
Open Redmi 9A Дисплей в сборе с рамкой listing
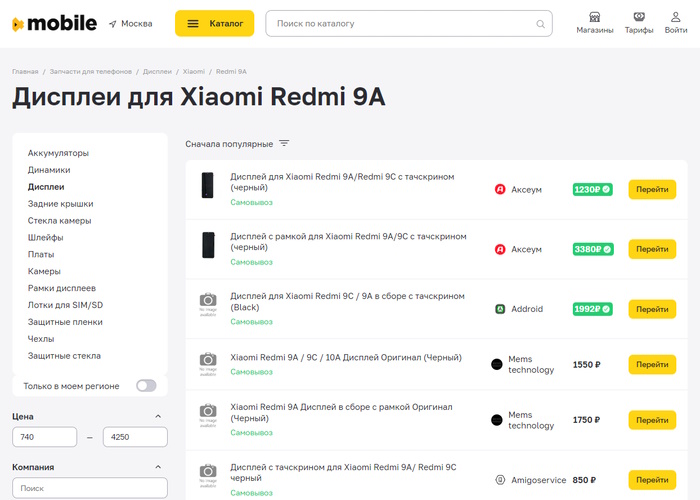pyautogui.click(x=342, y=413)
